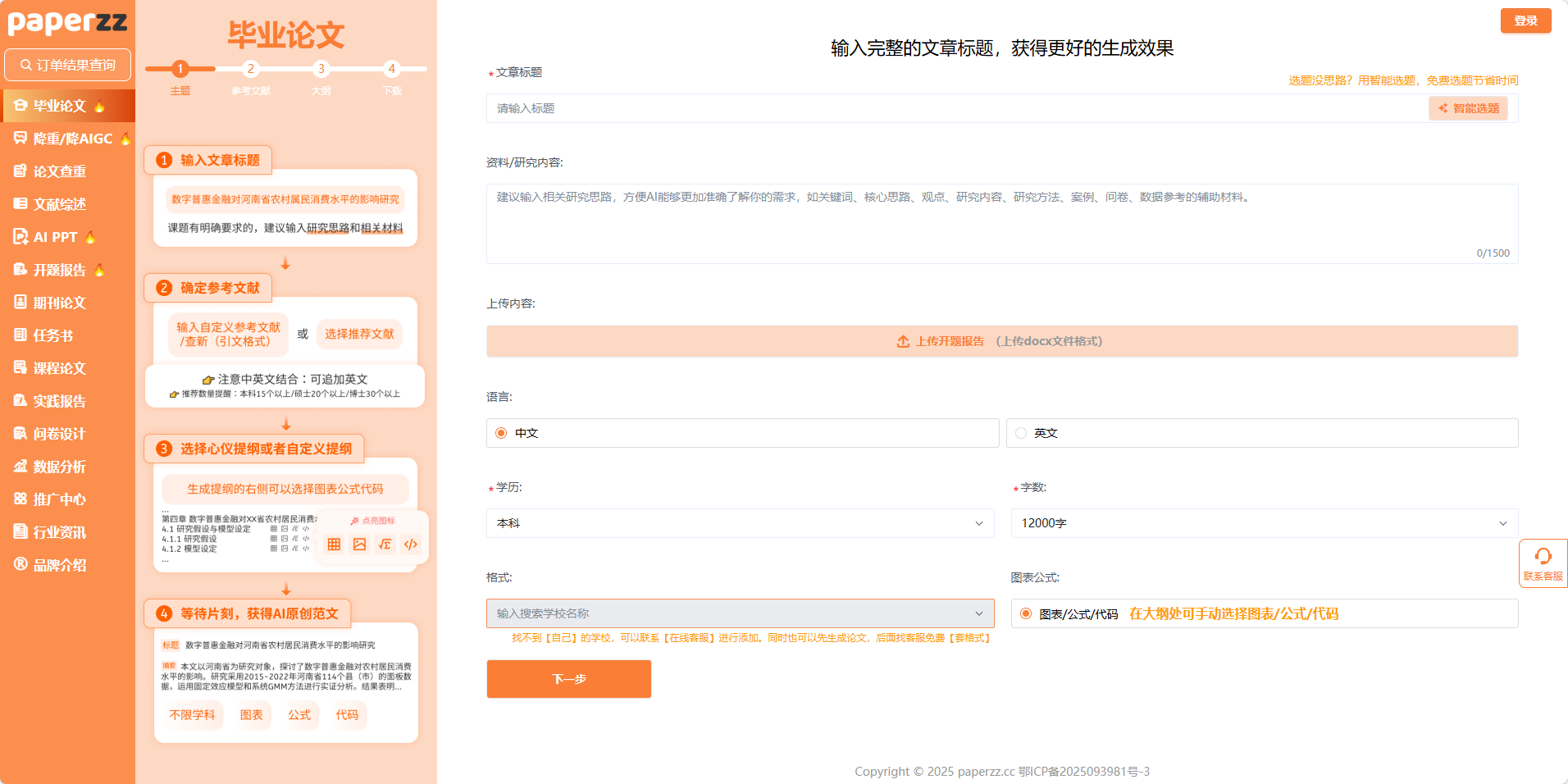Click the 推广中心 grid icon

click(x=21, y=499)
